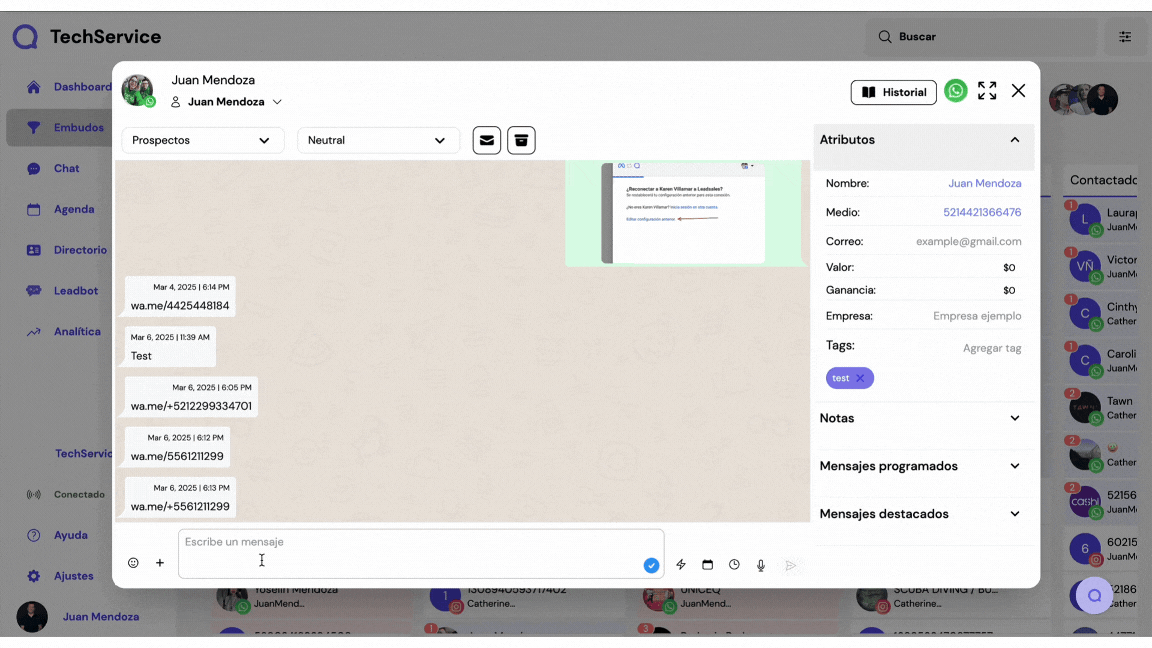Click the clock schedule message icon
1152x648 pixels.
pos(734,565)
